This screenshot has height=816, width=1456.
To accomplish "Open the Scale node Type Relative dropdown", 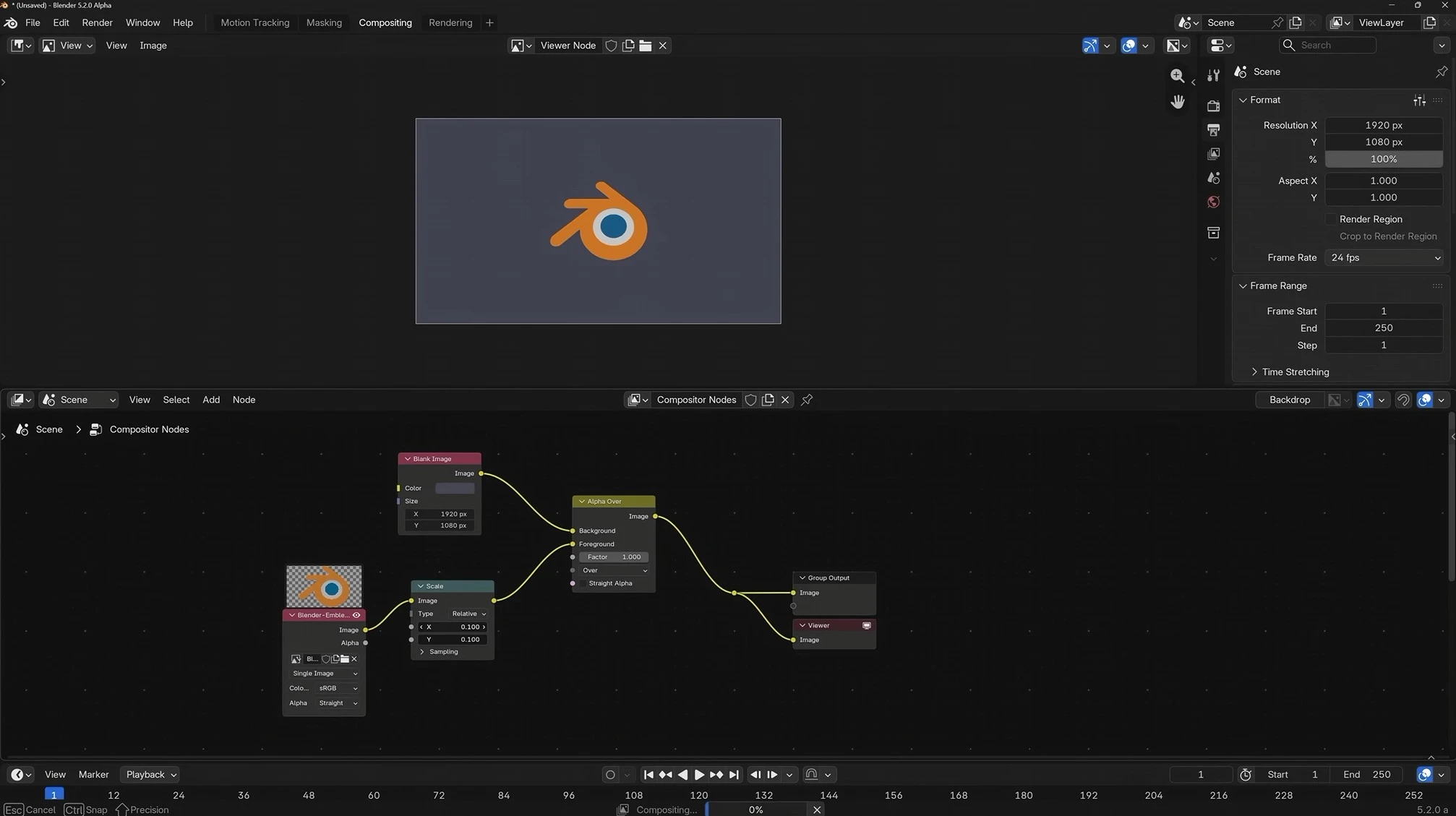I will coord(469,614).
